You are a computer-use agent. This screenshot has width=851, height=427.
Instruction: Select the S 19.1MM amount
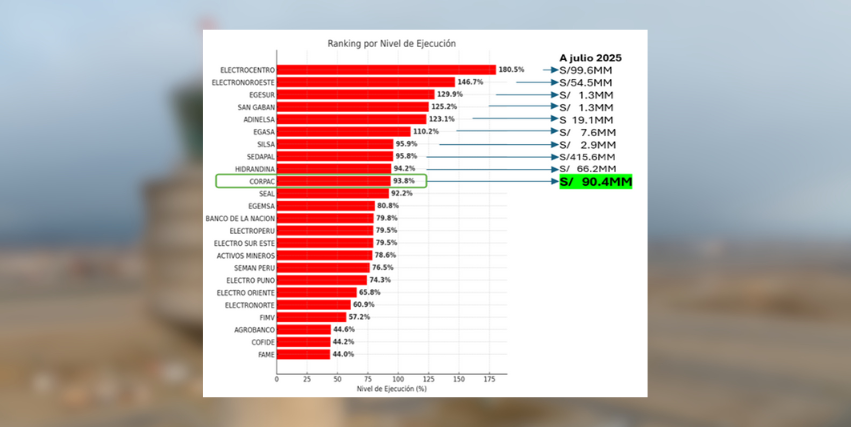coord(588,120)
